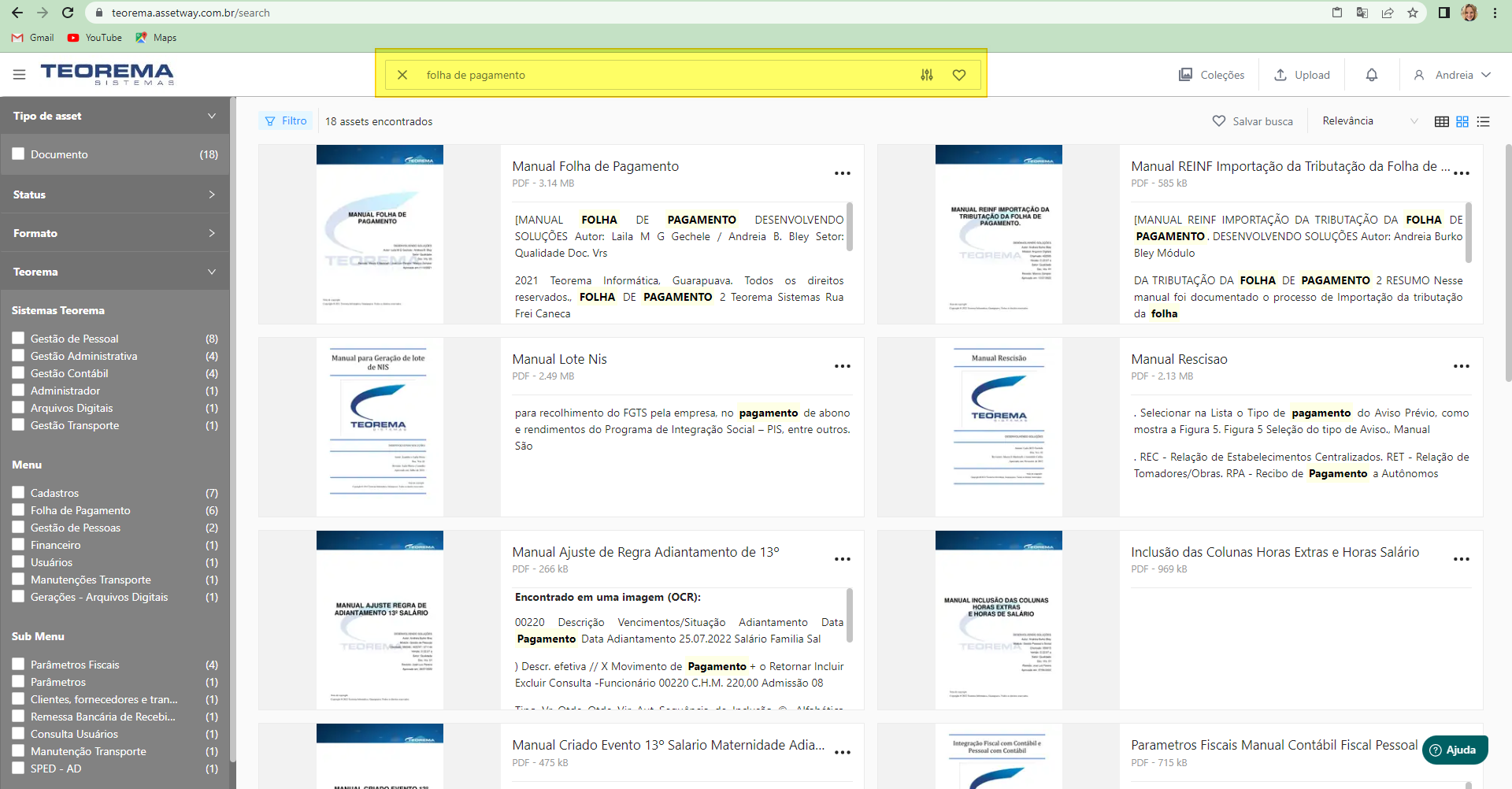Open Coleções in top navigation

[x=1211, y=75]
